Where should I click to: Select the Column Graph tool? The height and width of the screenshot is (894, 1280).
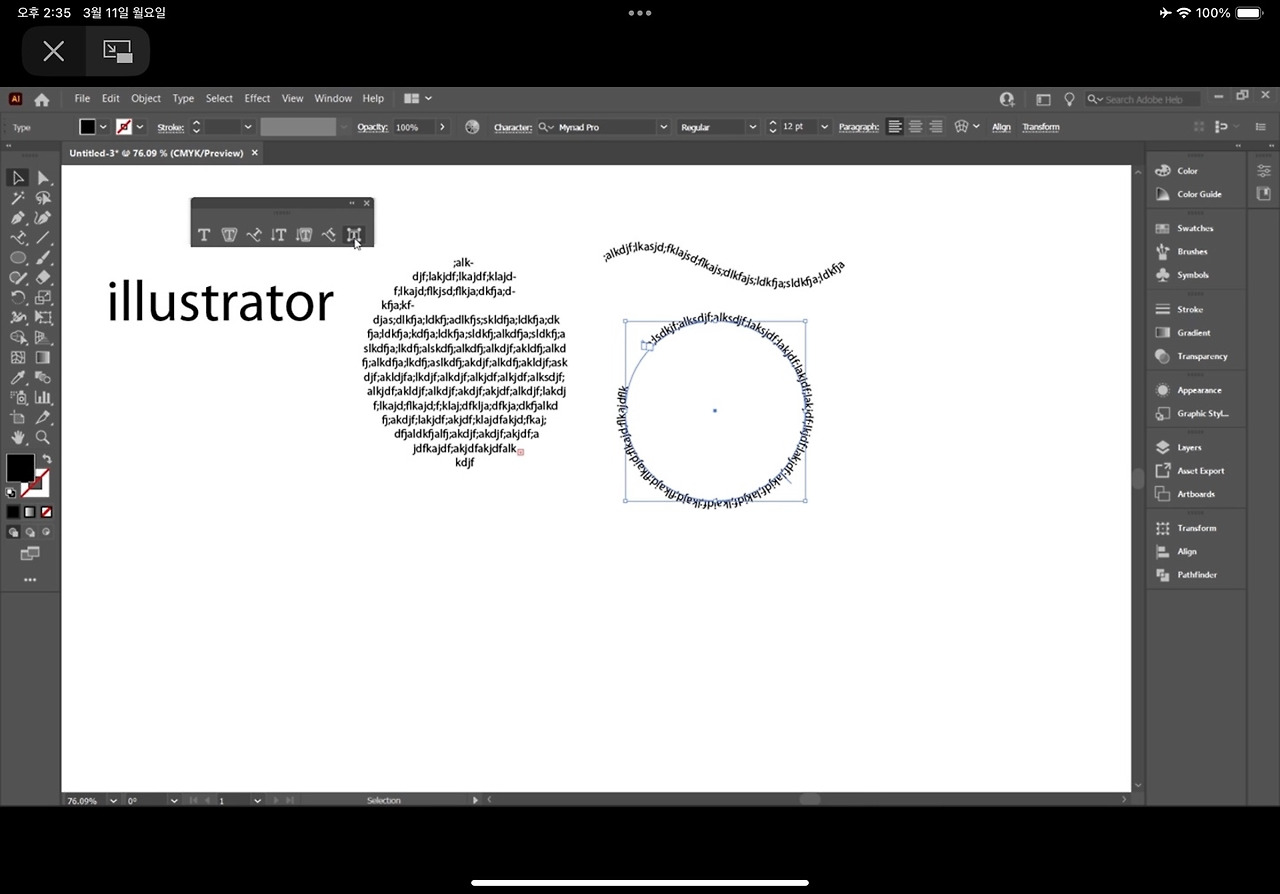pyautogui.click(x=43, y=398)
